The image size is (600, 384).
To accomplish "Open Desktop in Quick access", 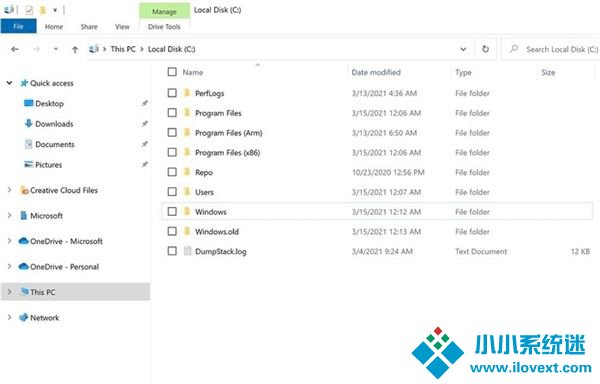I will [x=49, y=103].
